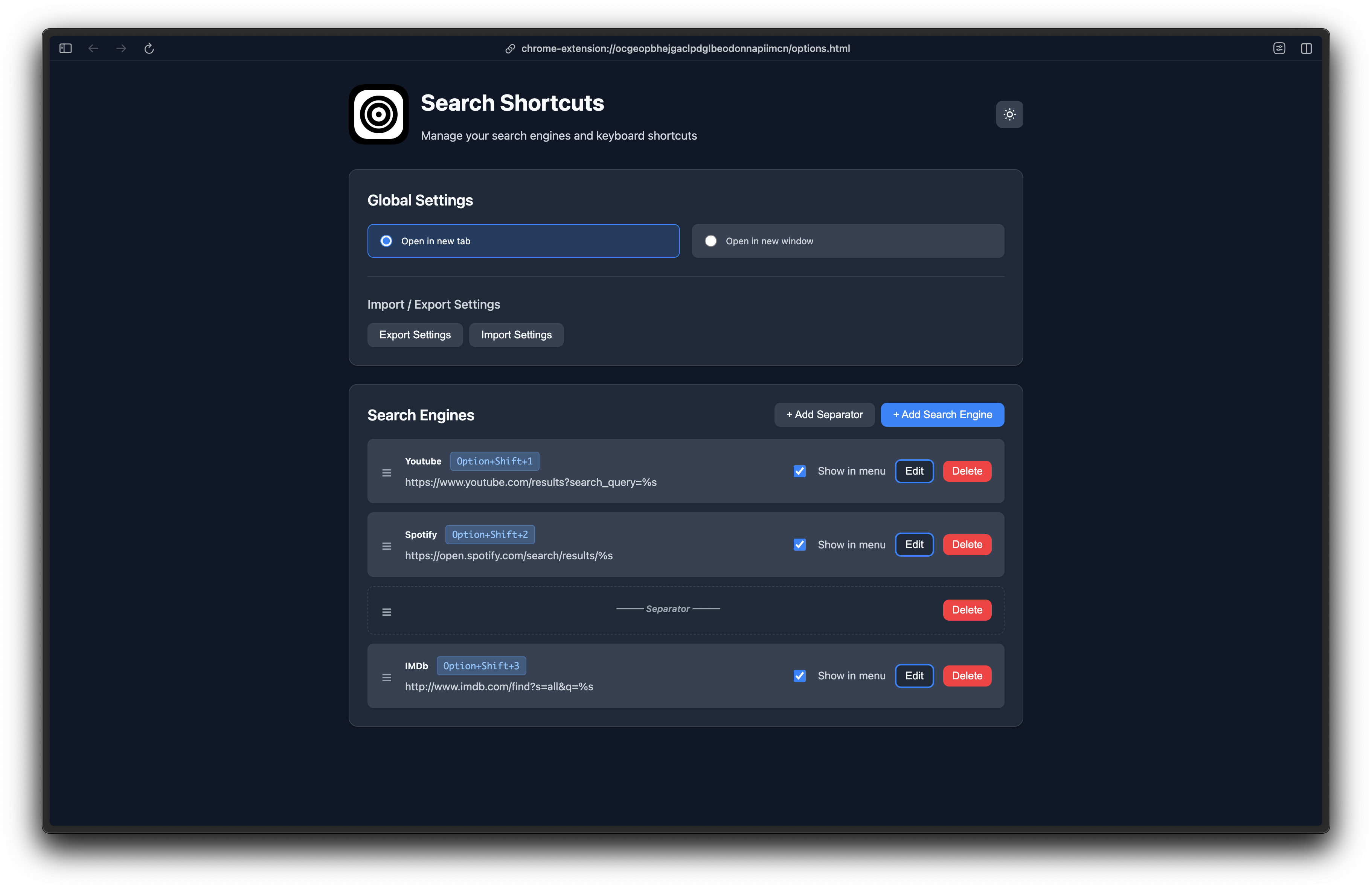
Task: Click the Export Settings button
Action: 415,335
